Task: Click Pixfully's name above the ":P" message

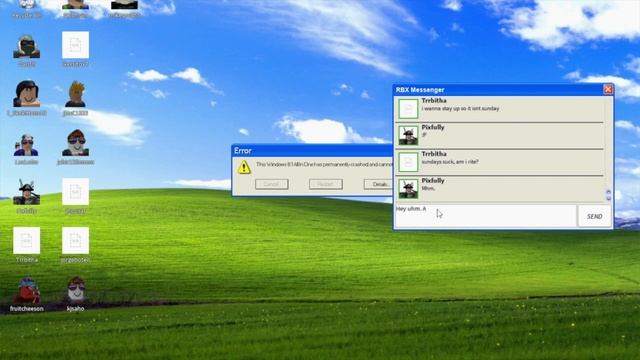Action: 433,127
